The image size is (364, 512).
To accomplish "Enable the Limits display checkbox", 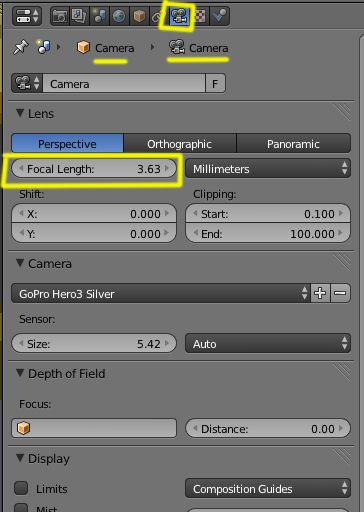I will 21,488.
